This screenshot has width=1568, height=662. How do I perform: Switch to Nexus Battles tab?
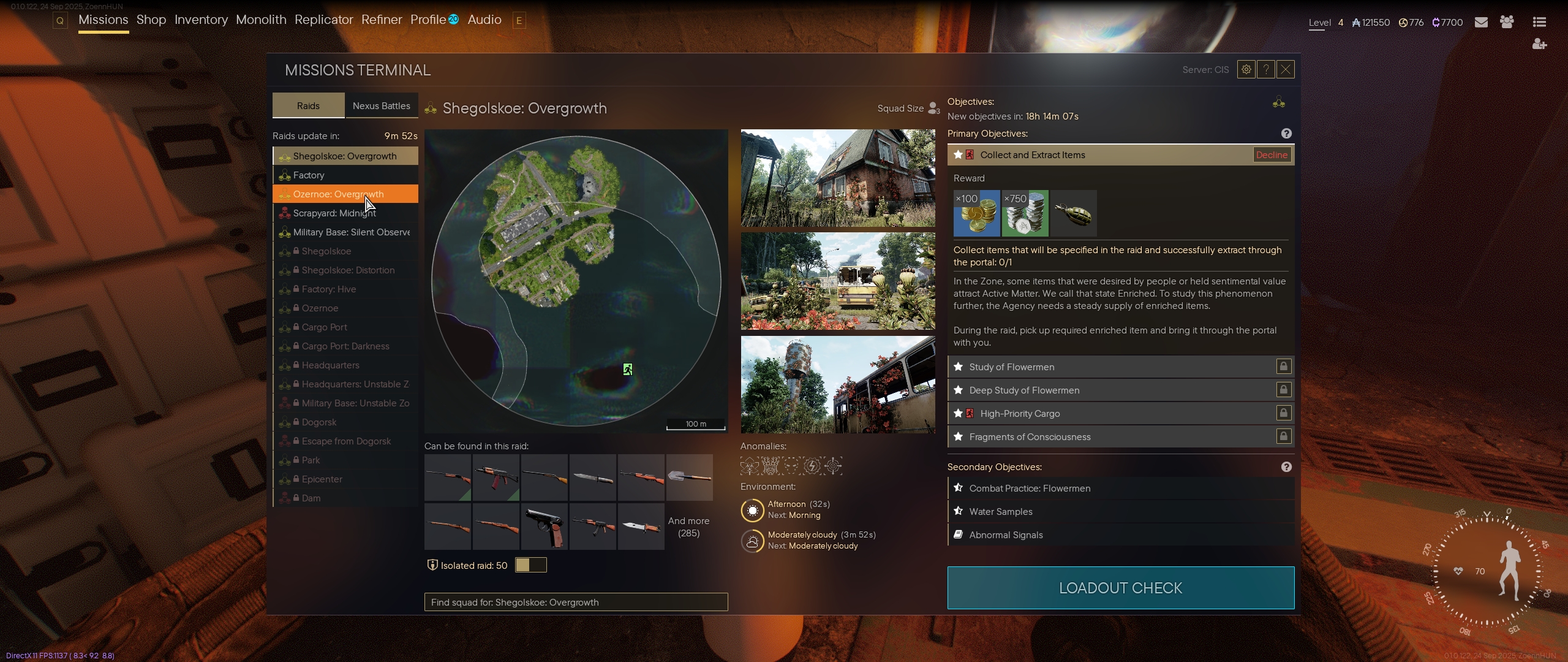[381, 105]
